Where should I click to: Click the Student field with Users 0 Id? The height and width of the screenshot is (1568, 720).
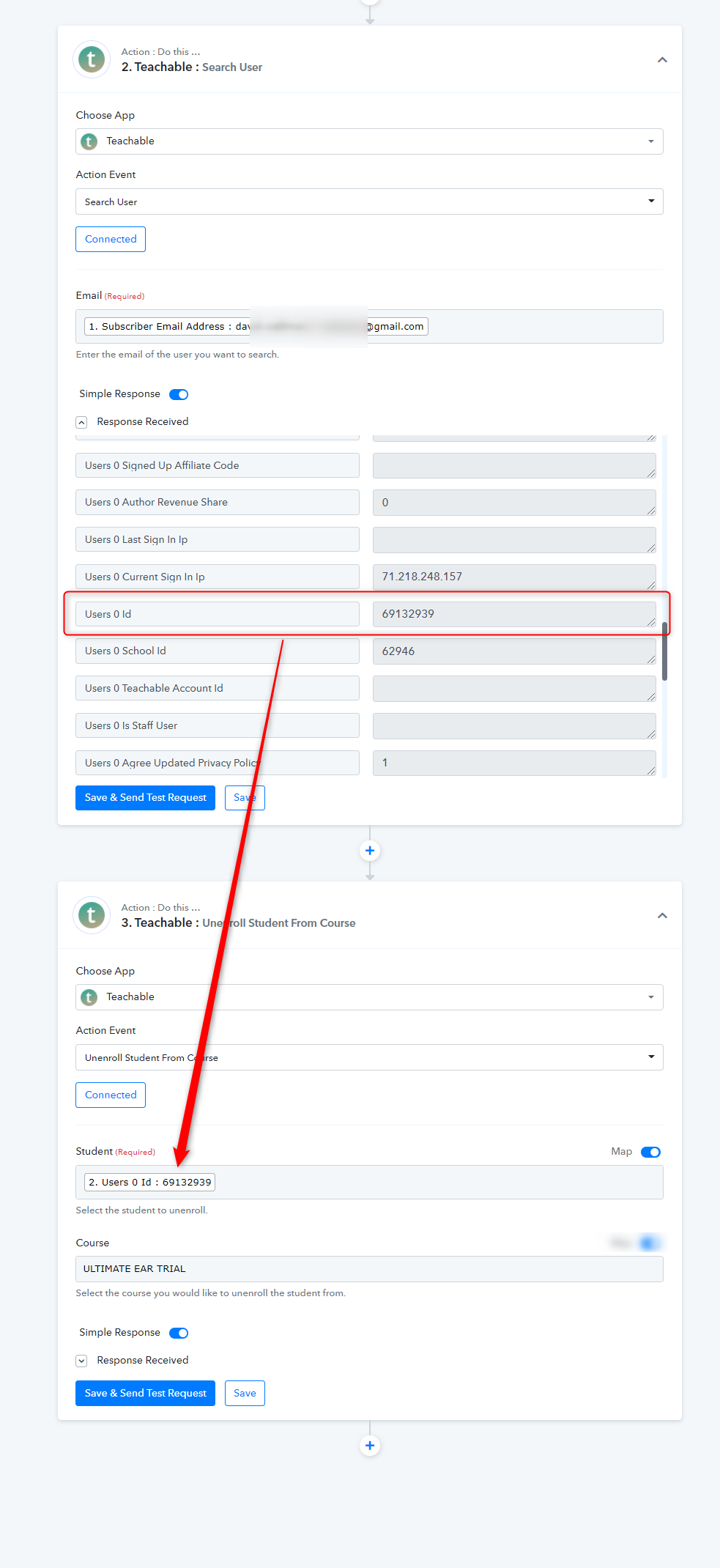coord(369,1182)
